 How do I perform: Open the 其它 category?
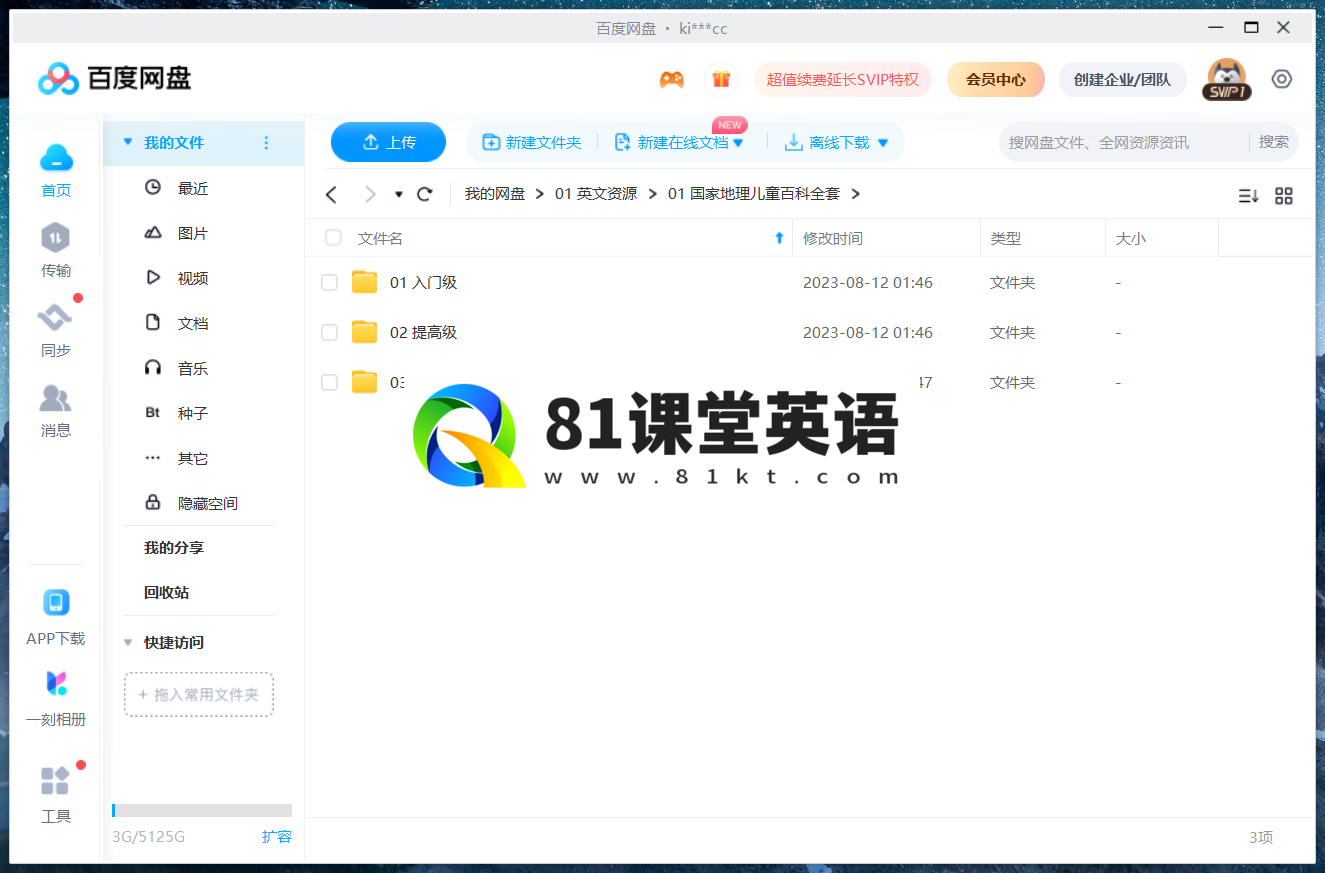tap(193, 458)
